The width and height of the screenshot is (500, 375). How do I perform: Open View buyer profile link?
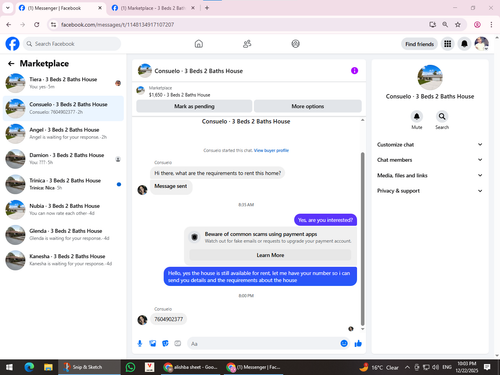271,150
